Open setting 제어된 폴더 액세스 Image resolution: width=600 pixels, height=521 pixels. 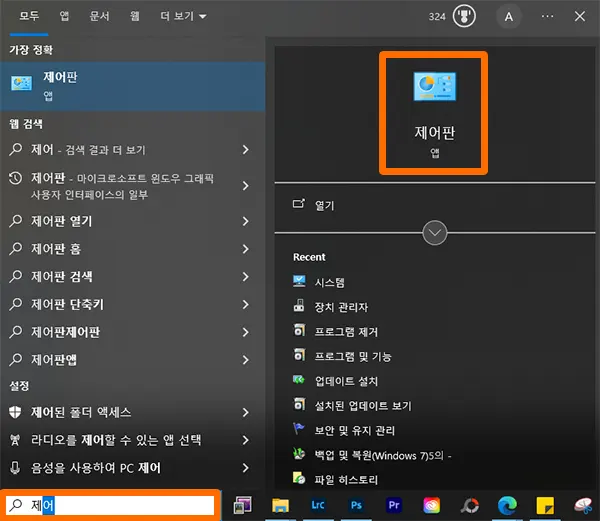point(132,412)
